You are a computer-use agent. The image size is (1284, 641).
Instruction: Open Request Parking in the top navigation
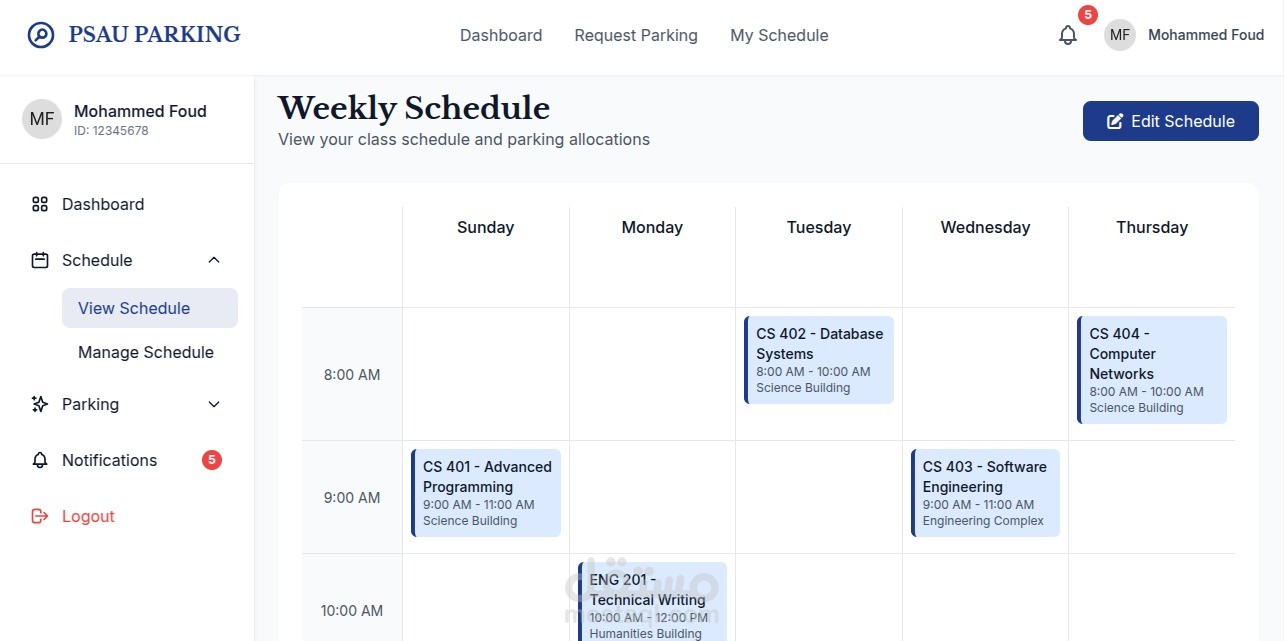point(636,35)
